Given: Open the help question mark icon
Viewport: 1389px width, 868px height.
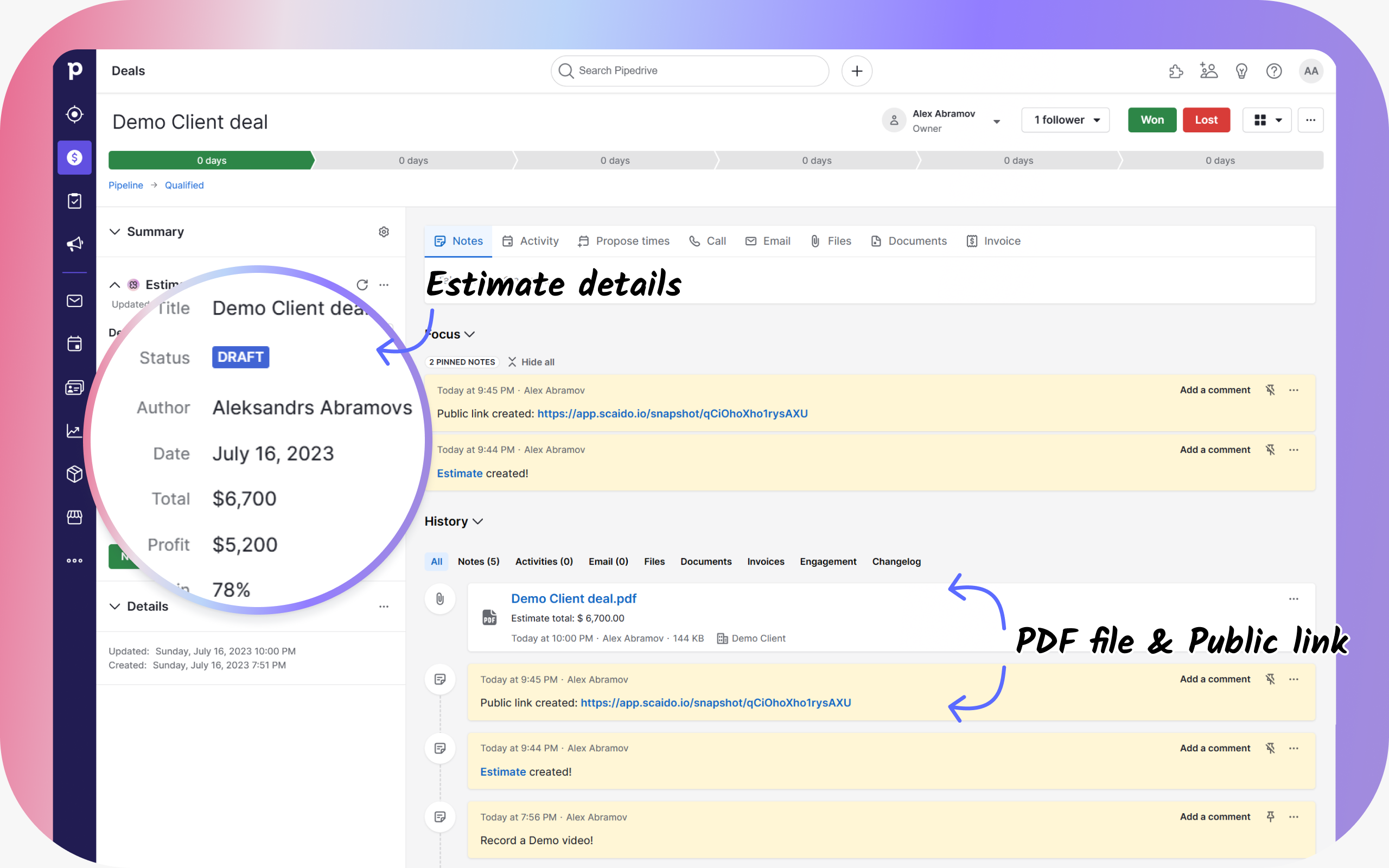Looking at the screenshot, I should 1274,71.
